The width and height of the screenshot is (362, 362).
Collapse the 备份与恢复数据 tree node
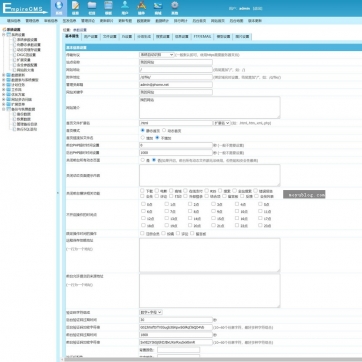[4, 109]
